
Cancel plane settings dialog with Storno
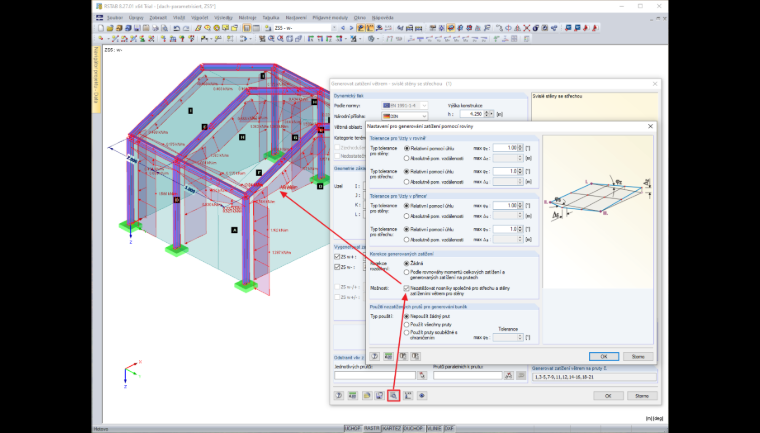pos(638,356)
